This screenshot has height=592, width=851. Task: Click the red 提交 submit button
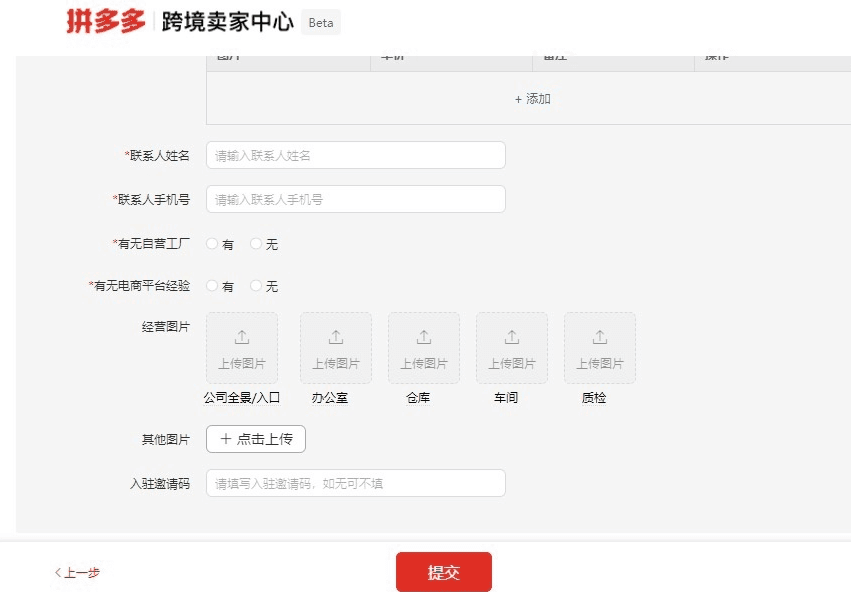pos(444,571)
